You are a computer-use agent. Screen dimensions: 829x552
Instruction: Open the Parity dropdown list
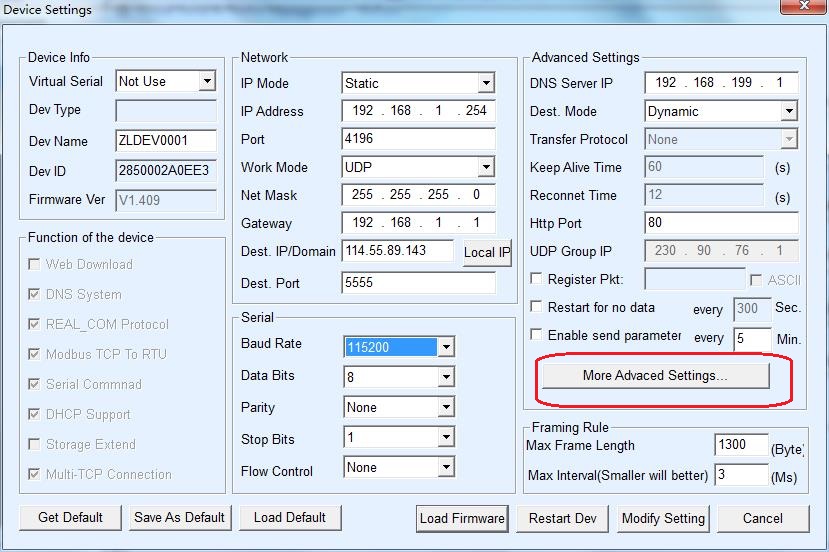click(x=446, y=407)
